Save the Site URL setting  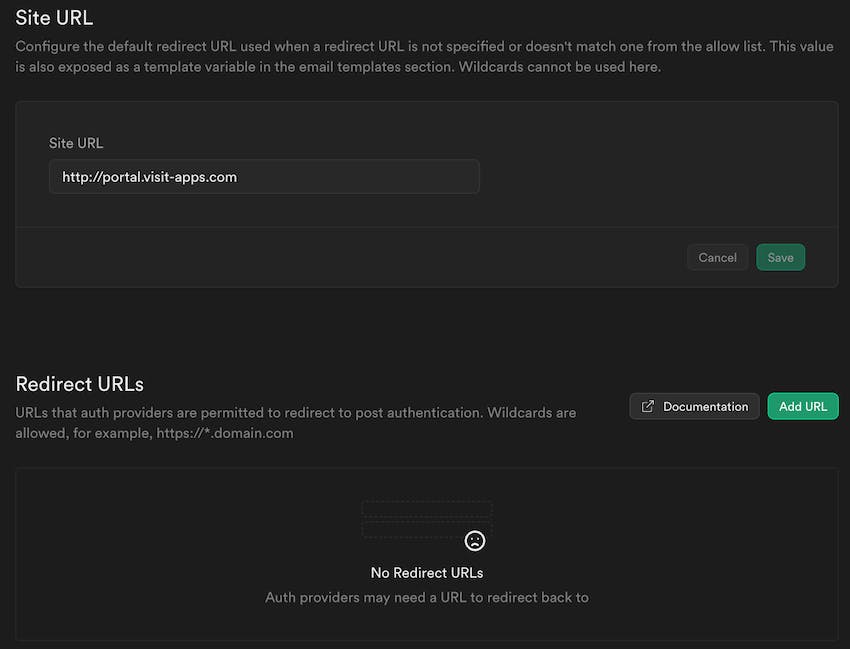(x=781, y=258)
